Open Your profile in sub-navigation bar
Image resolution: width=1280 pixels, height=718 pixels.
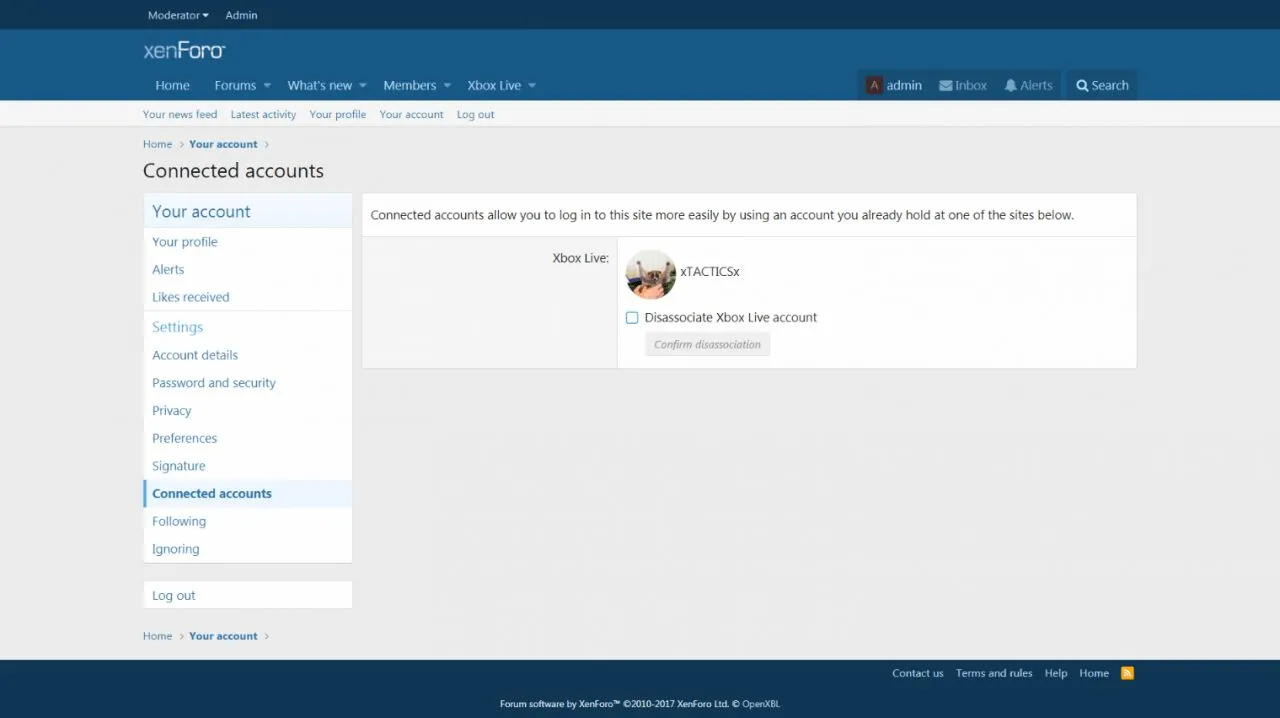point(338,115)
